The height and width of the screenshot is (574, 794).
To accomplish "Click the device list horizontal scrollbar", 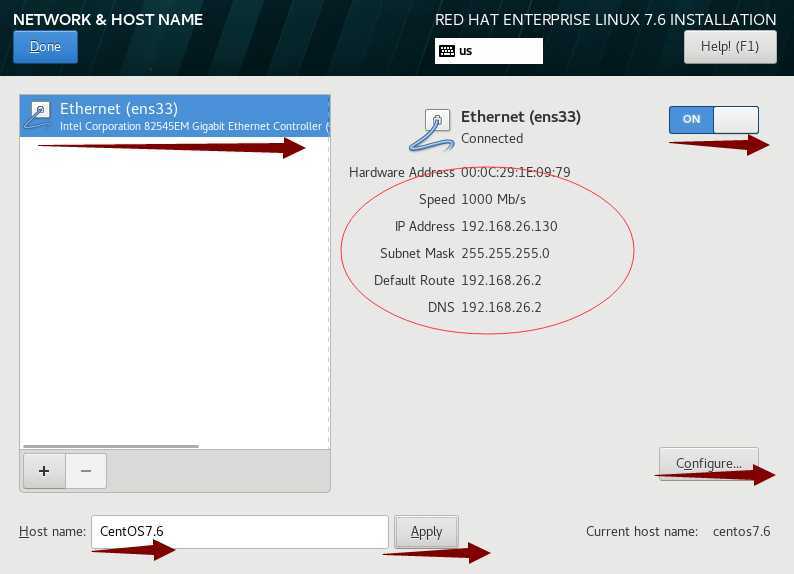I will tap(111, 446).
